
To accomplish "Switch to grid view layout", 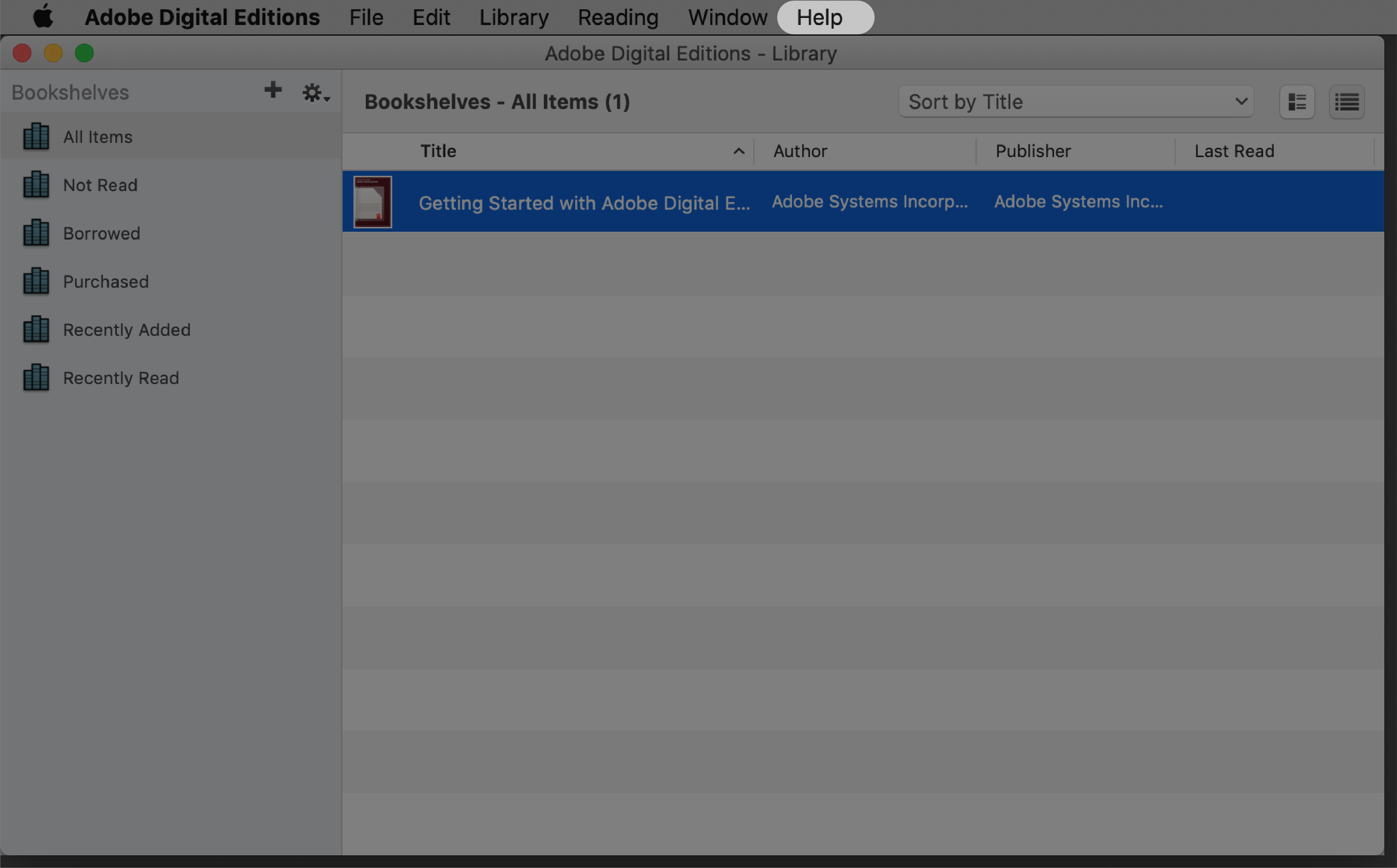I will [x=1297, y=102].
